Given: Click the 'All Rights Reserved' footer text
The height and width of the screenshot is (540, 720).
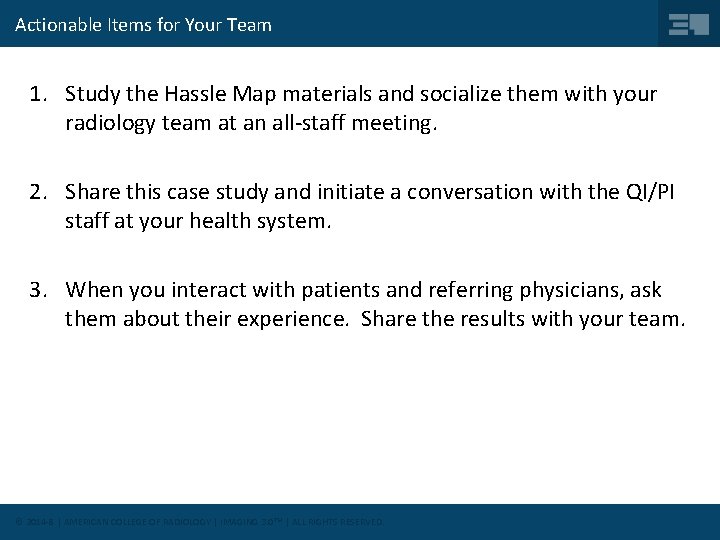Looking at the screenshot, I should coord(338,522).
